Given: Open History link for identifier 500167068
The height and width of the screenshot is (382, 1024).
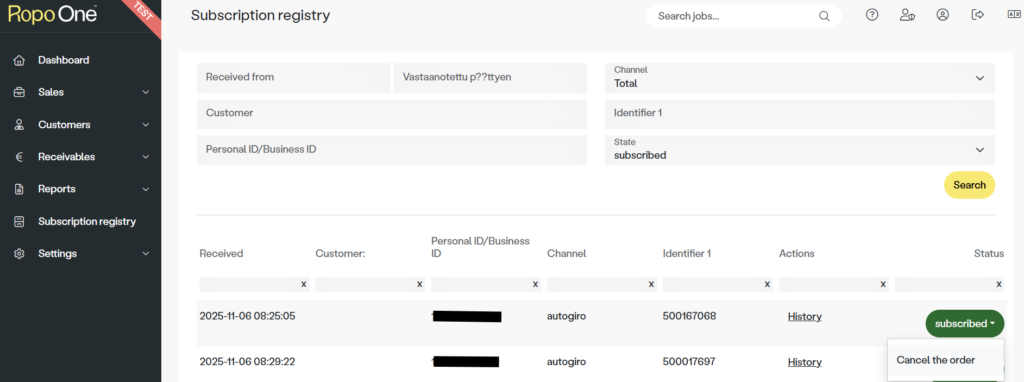Looking at the screenshot, I should coord(805,317).
